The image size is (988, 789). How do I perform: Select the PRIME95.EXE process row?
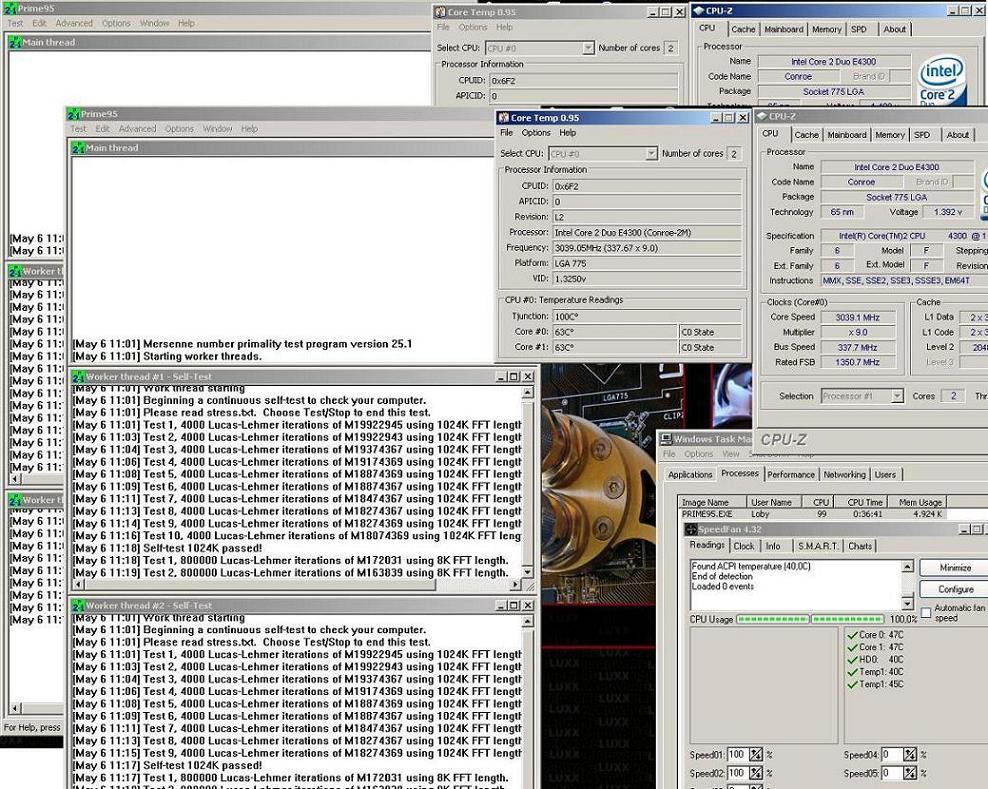813,514
